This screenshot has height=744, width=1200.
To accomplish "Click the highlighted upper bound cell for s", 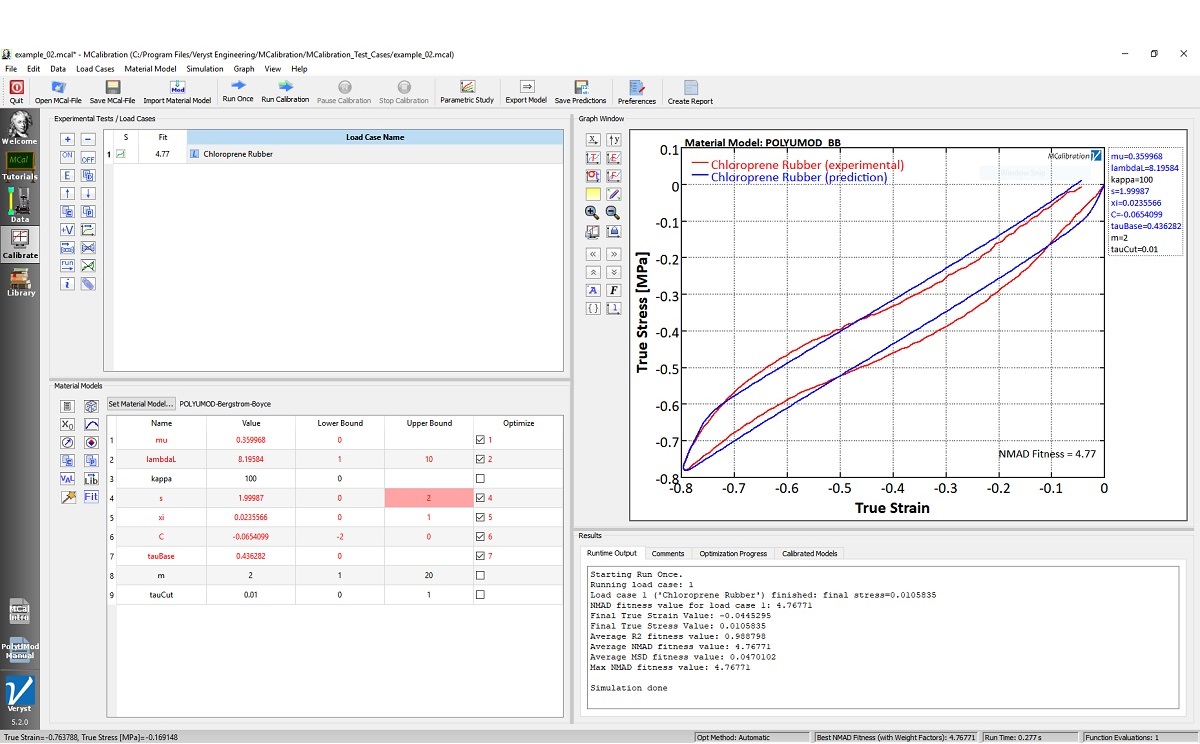I will (x=429, y=498).
